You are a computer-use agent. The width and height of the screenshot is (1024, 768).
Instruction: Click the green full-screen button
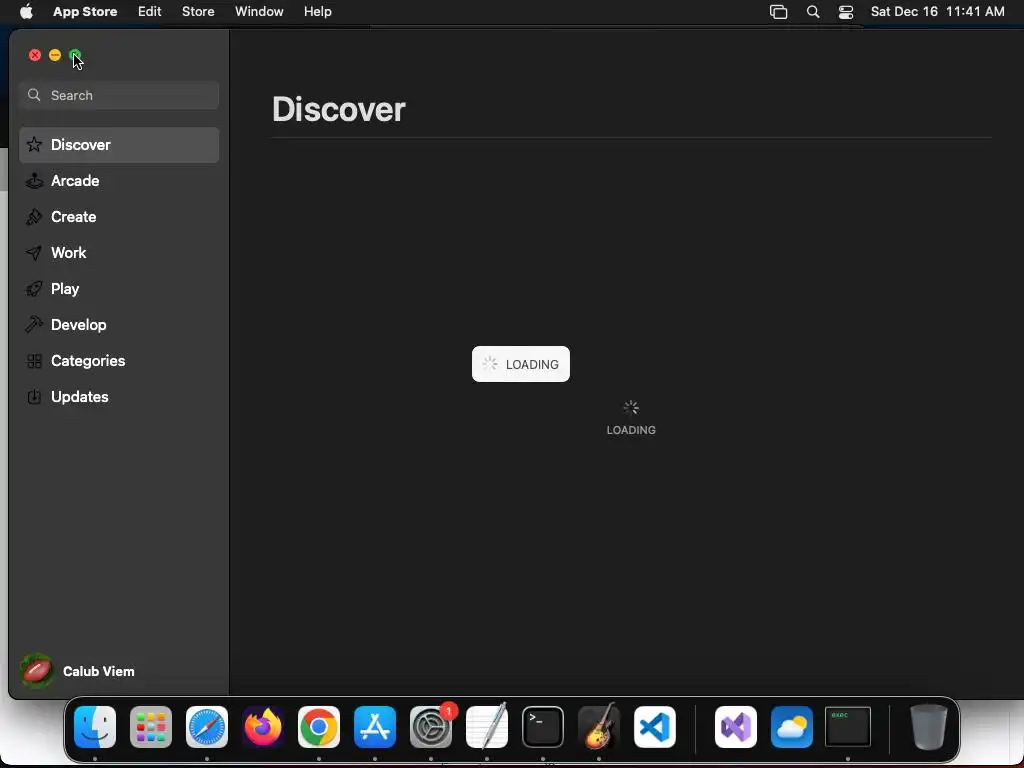point(75,55)
